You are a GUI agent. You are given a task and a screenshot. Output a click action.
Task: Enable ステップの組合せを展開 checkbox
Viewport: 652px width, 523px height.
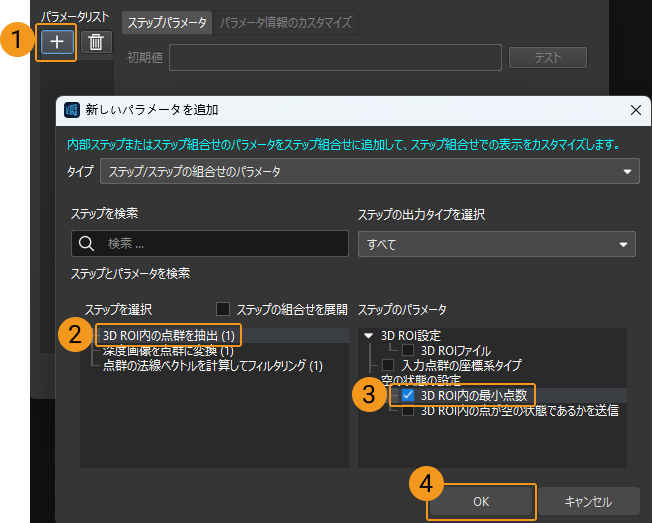(x=223, y=309)
